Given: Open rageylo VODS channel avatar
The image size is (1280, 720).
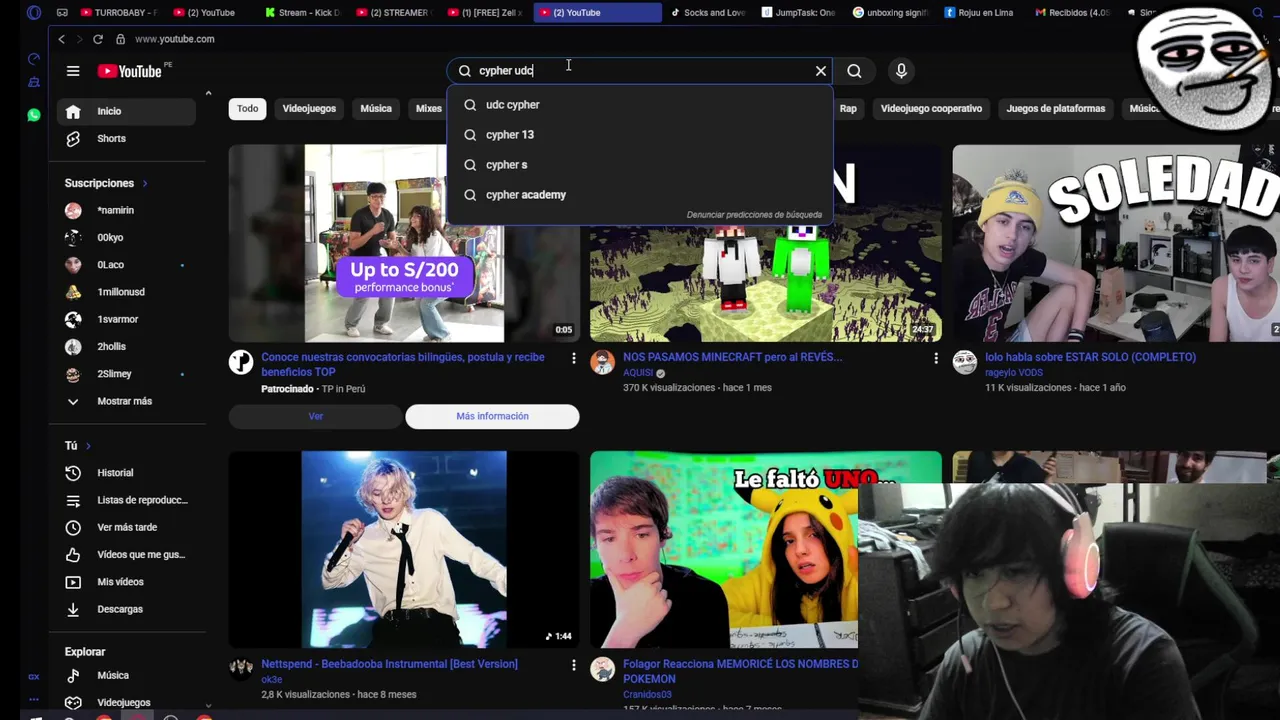Looking at the screenshot, I should pyautogui.click(x=964, y=362).
